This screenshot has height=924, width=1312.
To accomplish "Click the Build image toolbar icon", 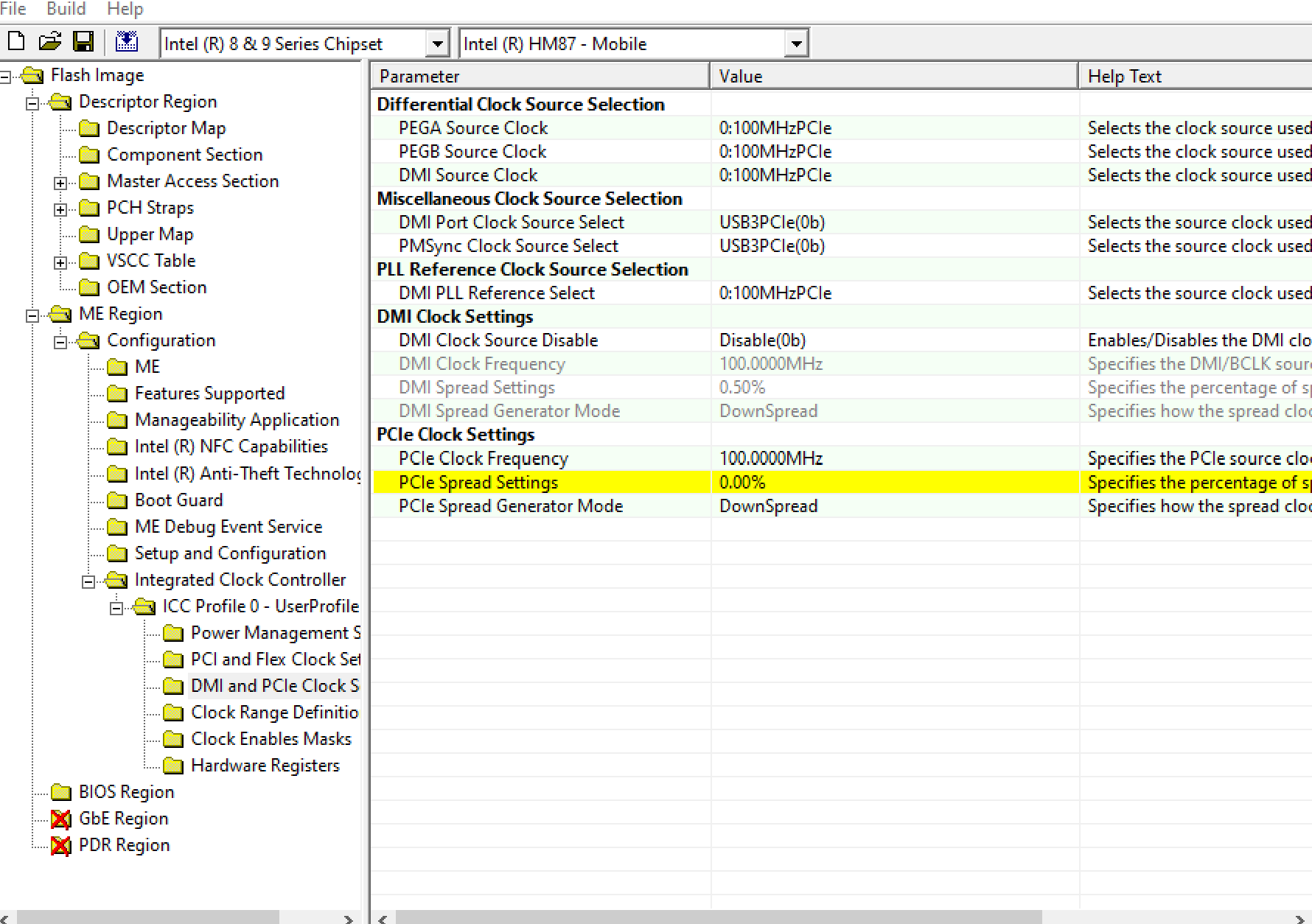I will click(127, 41).
